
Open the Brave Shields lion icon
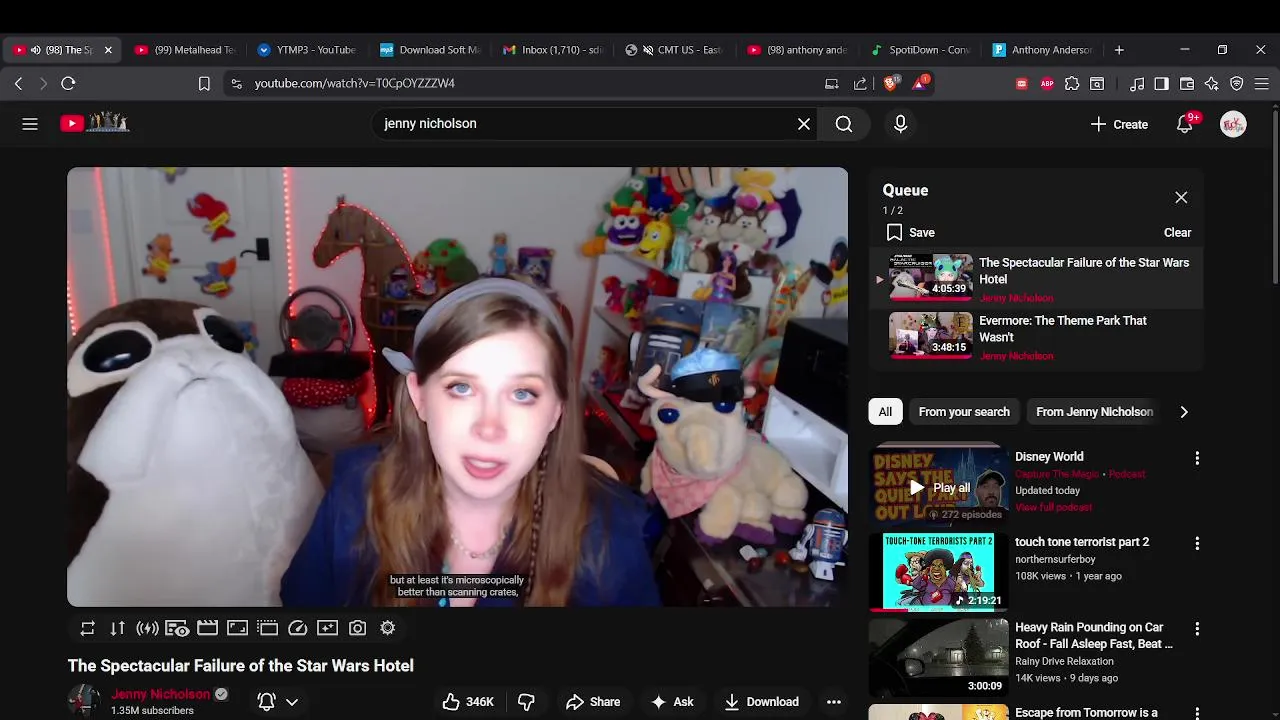[891, 84]
